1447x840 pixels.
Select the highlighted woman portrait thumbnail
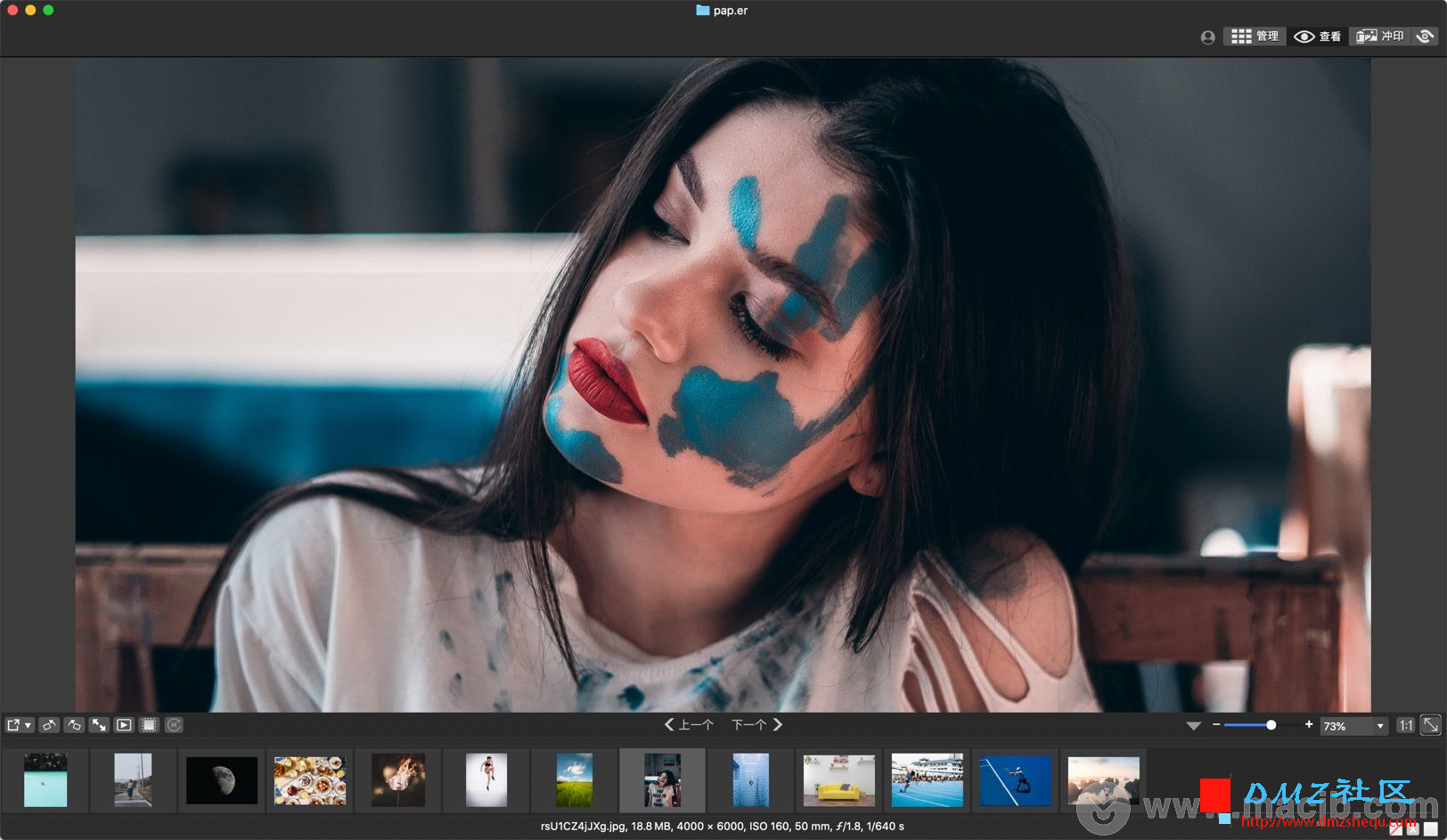(x=662, y=780)
